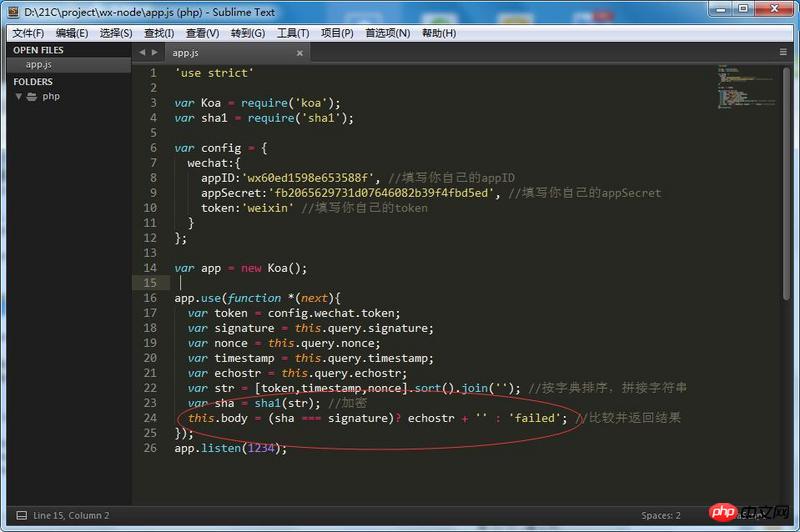The height and width of the screenshot is (532, 800).
Task: Click line number 15 in gutter
Action: [x=150, y=283]
